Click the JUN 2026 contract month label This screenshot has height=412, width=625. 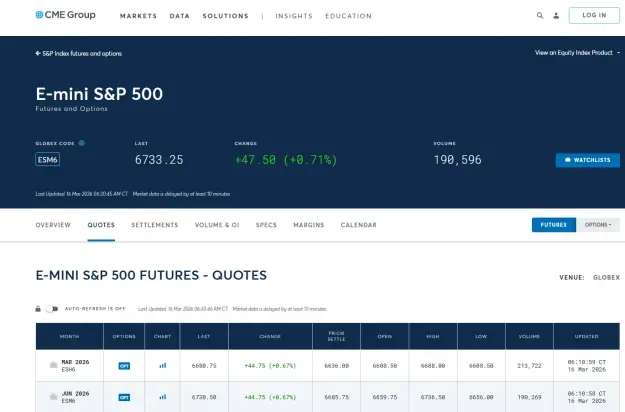(75, 394)
